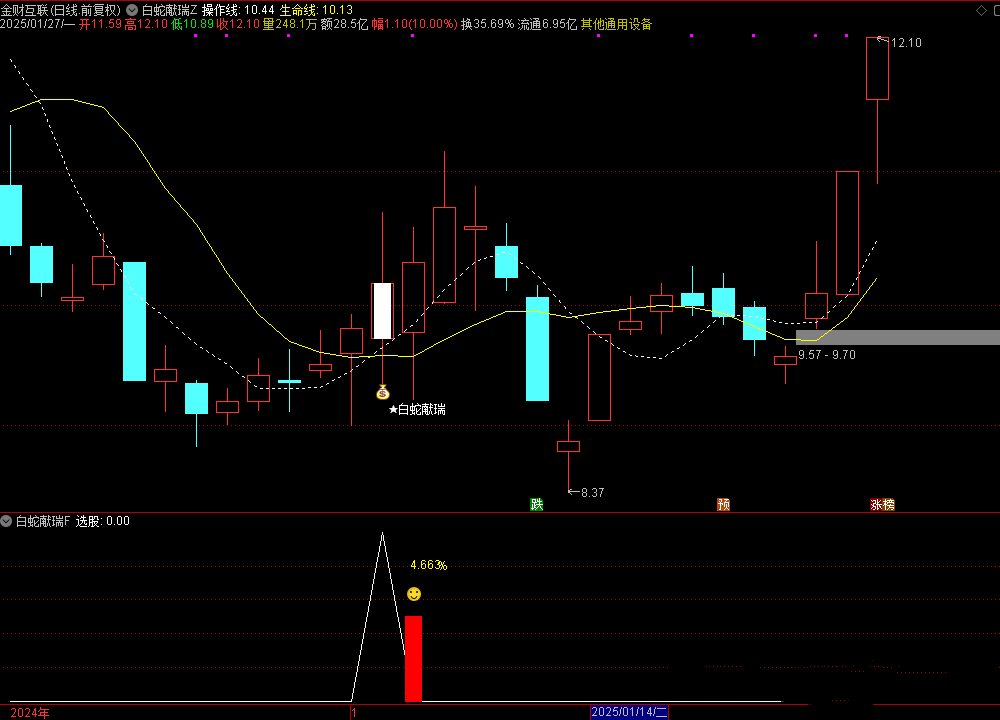This screenshot has width=1000, height=720.
Task: Click the 12.10 high price label
Action: (905, 43)
